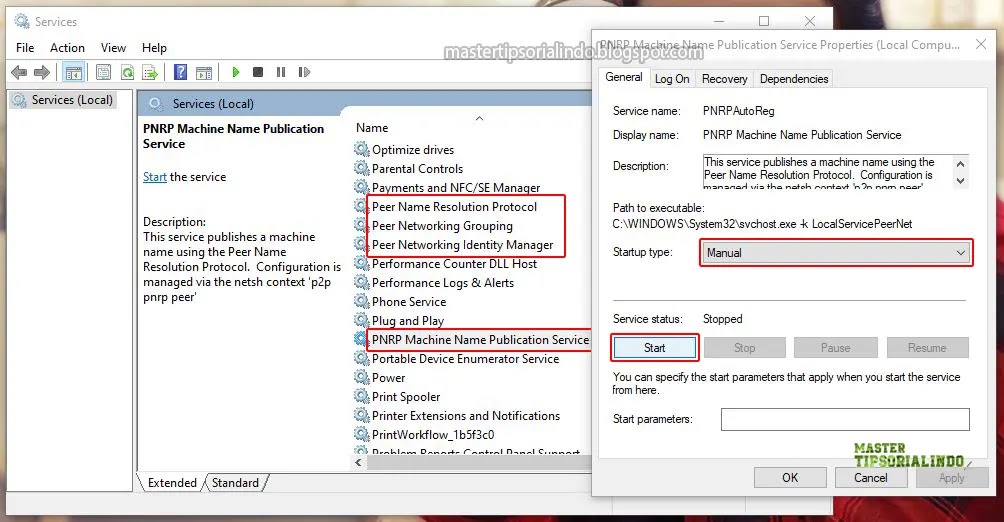Click the Refresh toolbar icon
This screenshot has height=522, width=1004.
tap(127, 72)
